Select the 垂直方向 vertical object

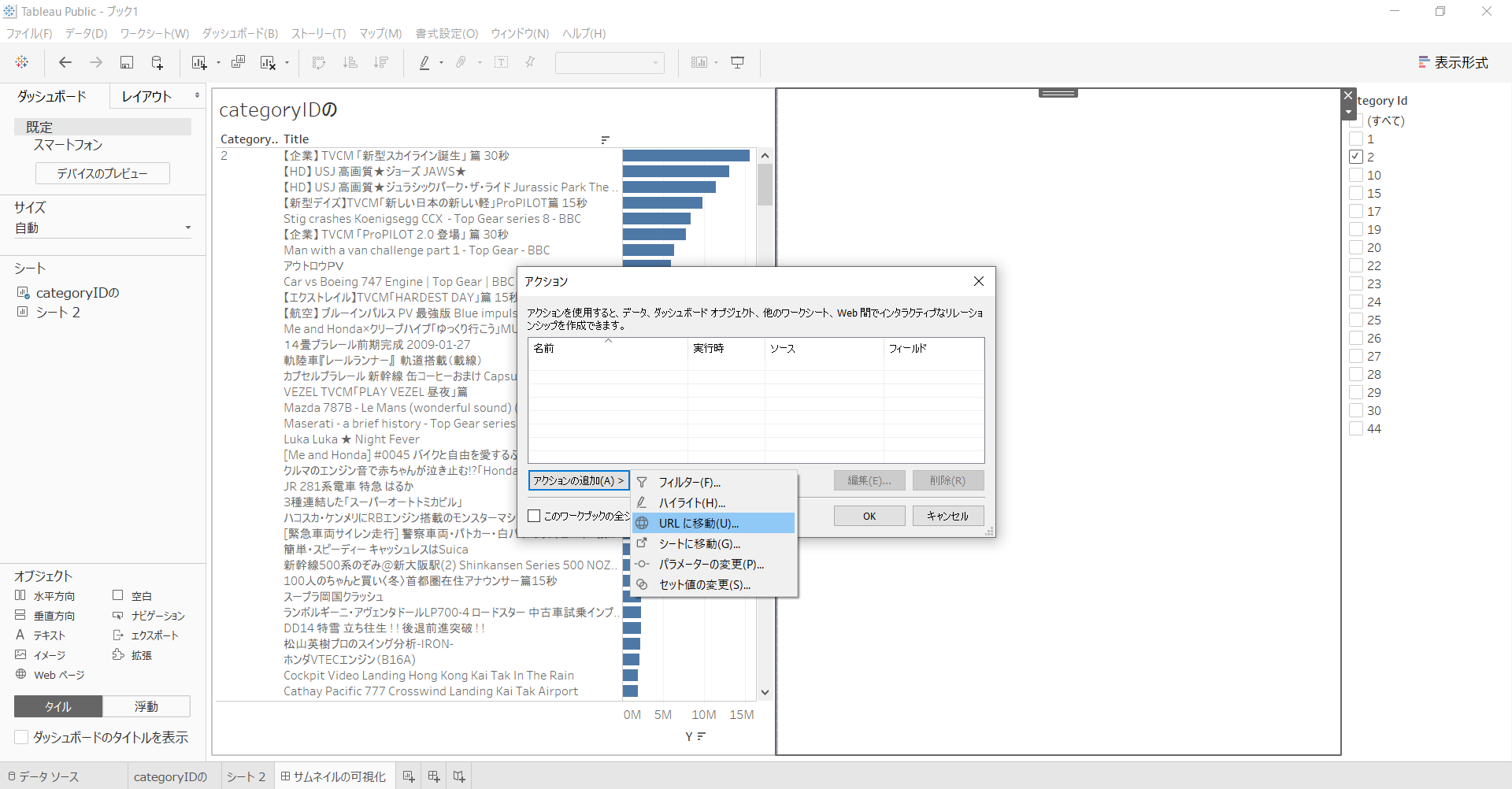click(46, 616)
